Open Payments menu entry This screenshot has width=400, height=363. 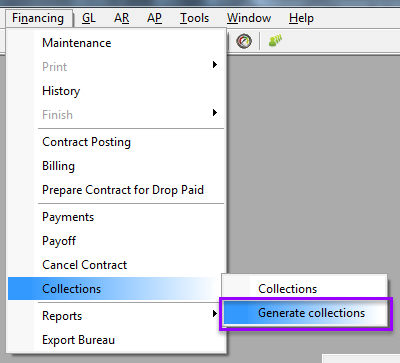tap(116, 217)
